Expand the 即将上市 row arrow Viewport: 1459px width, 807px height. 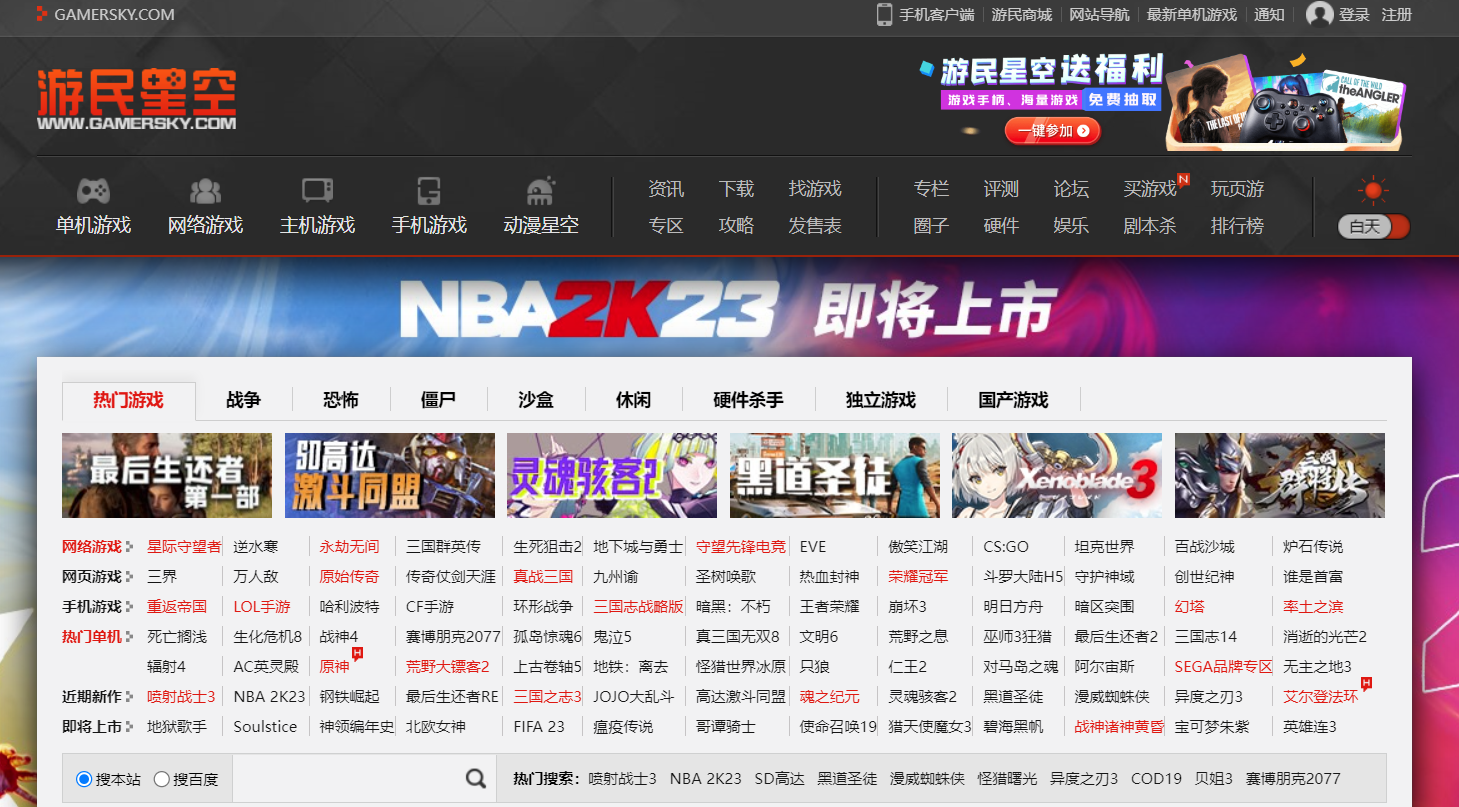click(129, 727)
